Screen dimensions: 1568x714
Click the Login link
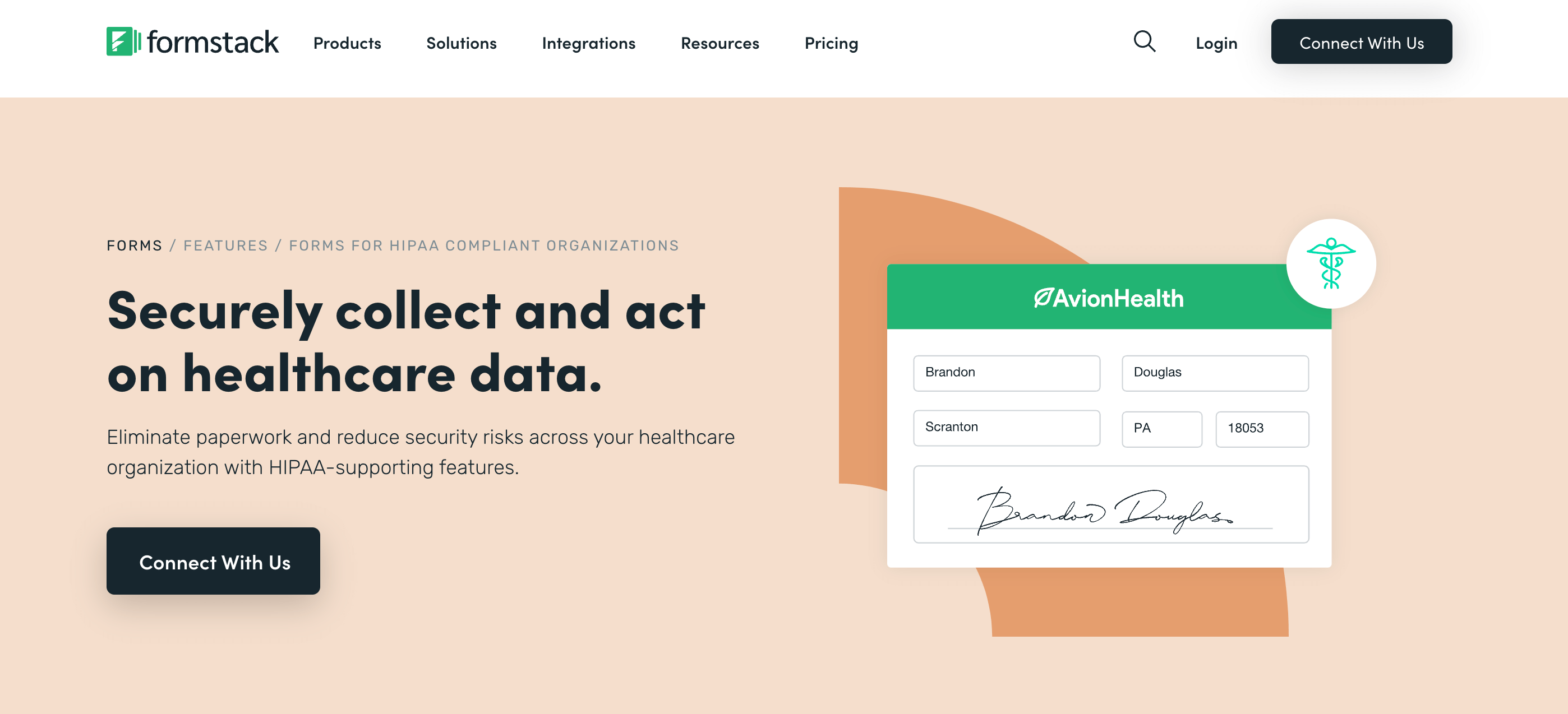(1217, 41)
